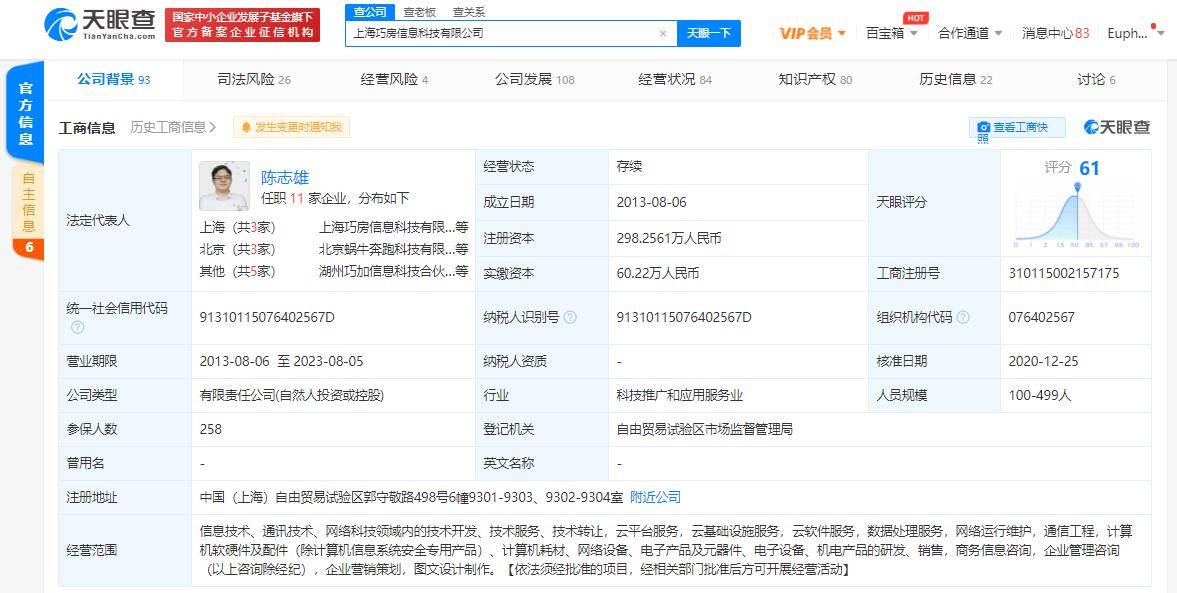This screenshot has height=593, width=1177.
Task: Open 湖州巧加信息科技合伙... company link
Action: [393, 272]
